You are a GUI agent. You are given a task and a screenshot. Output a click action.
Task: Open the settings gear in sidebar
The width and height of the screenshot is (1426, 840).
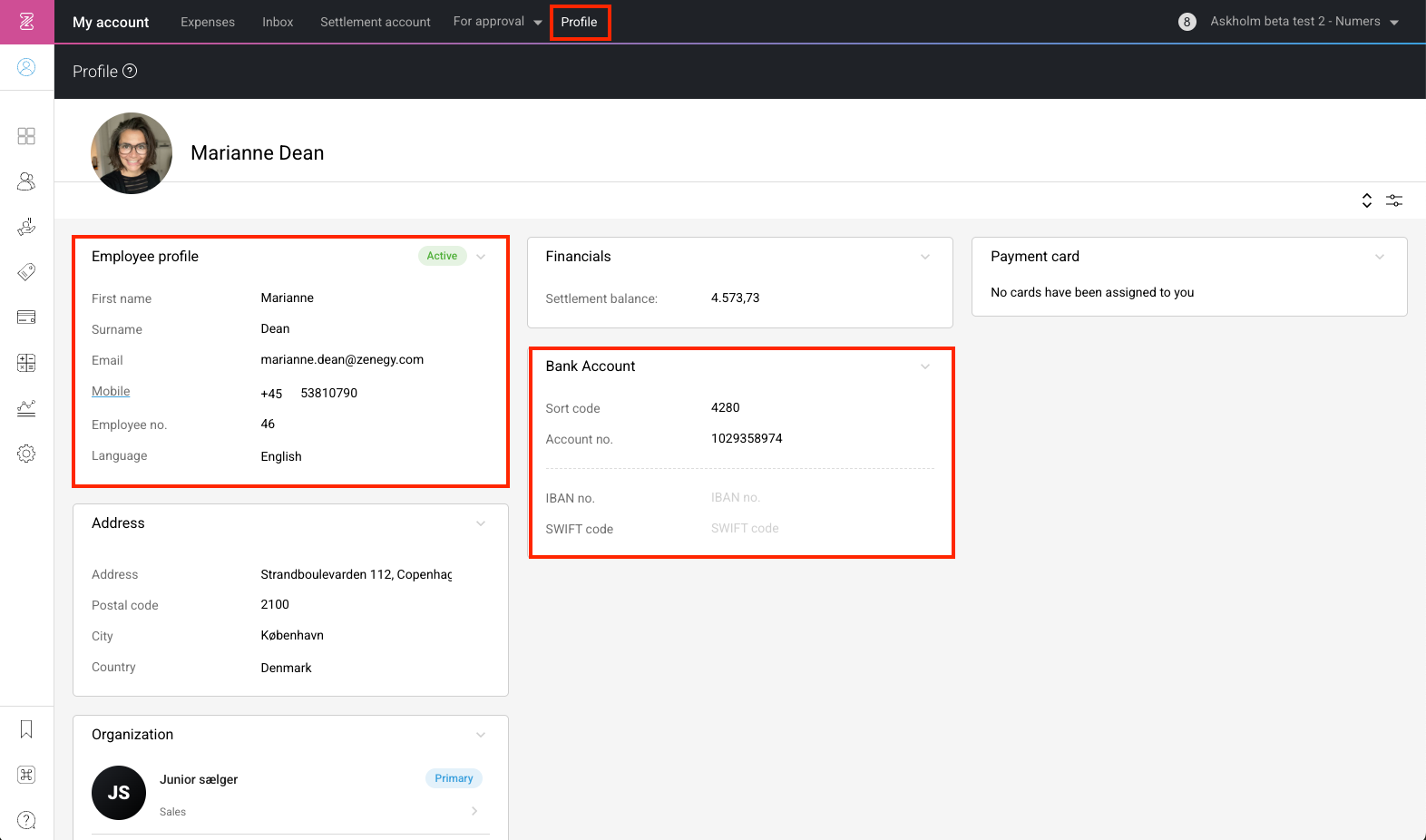click(x=26, y=454)
